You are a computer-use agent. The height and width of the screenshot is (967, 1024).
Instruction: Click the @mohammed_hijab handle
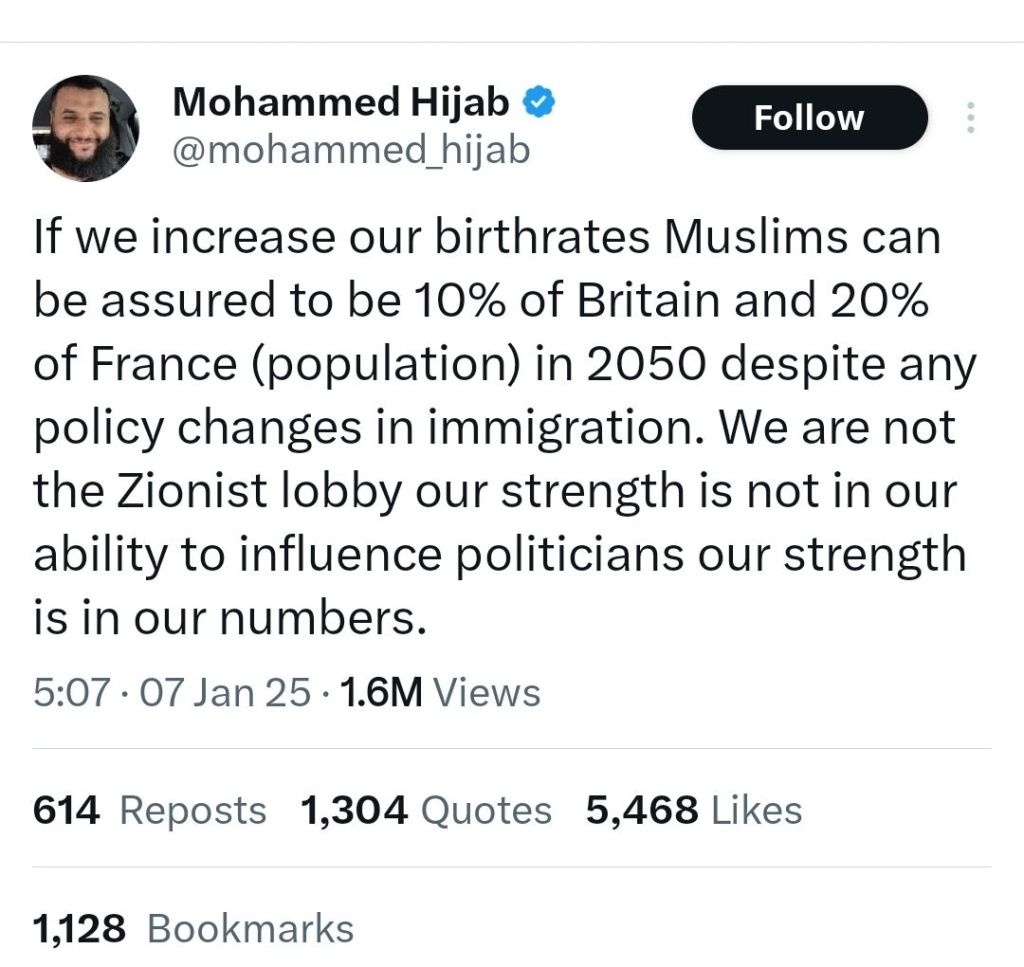point(351,150)
